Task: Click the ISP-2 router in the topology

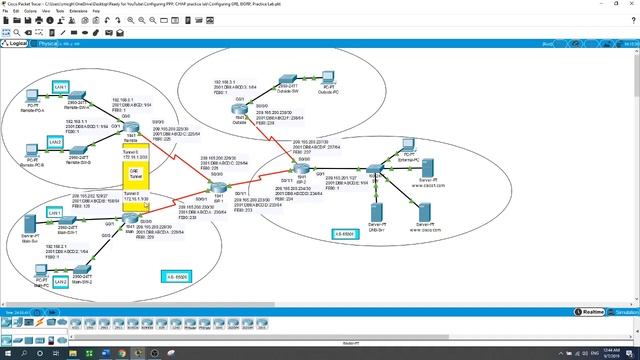Action: 301,168
